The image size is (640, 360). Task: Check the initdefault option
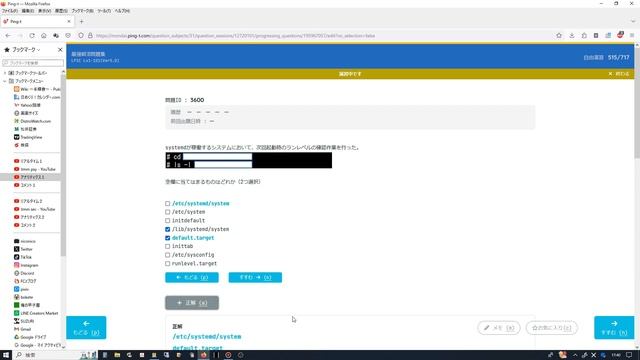coord(167,220)
